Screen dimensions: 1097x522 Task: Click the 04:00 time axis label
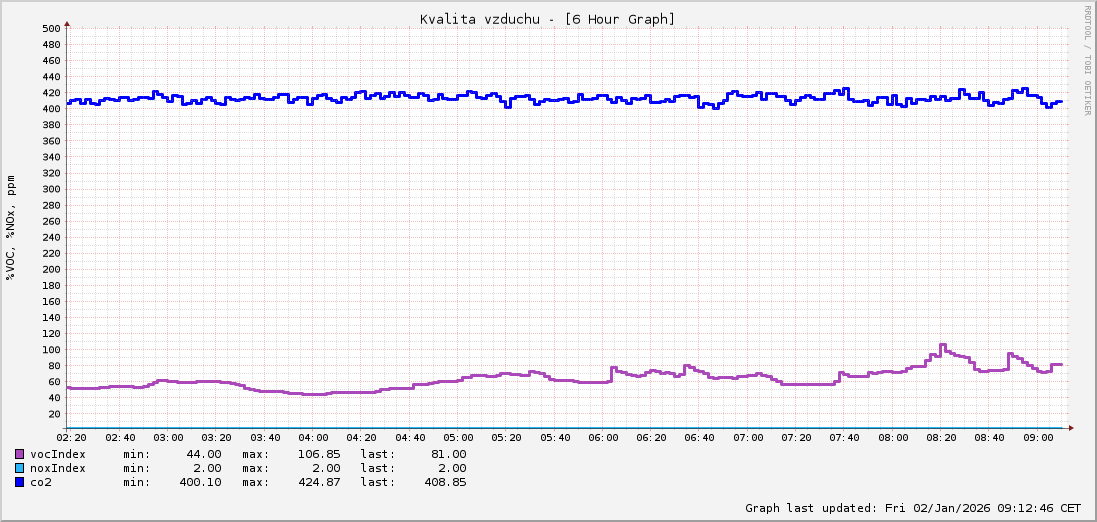tap(313, 438)
